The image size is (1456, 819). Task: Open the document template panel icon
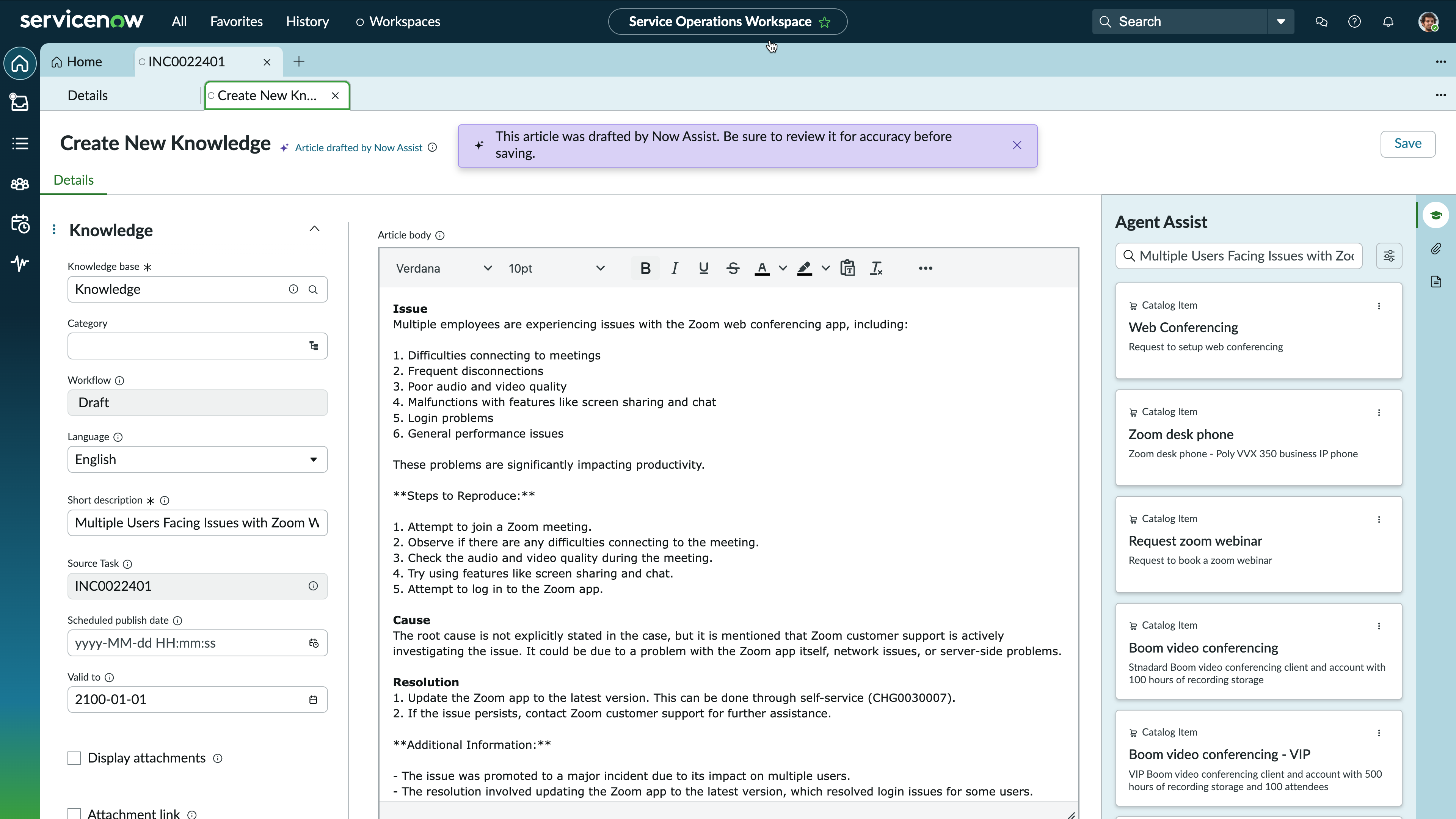tap(1436, 281)
